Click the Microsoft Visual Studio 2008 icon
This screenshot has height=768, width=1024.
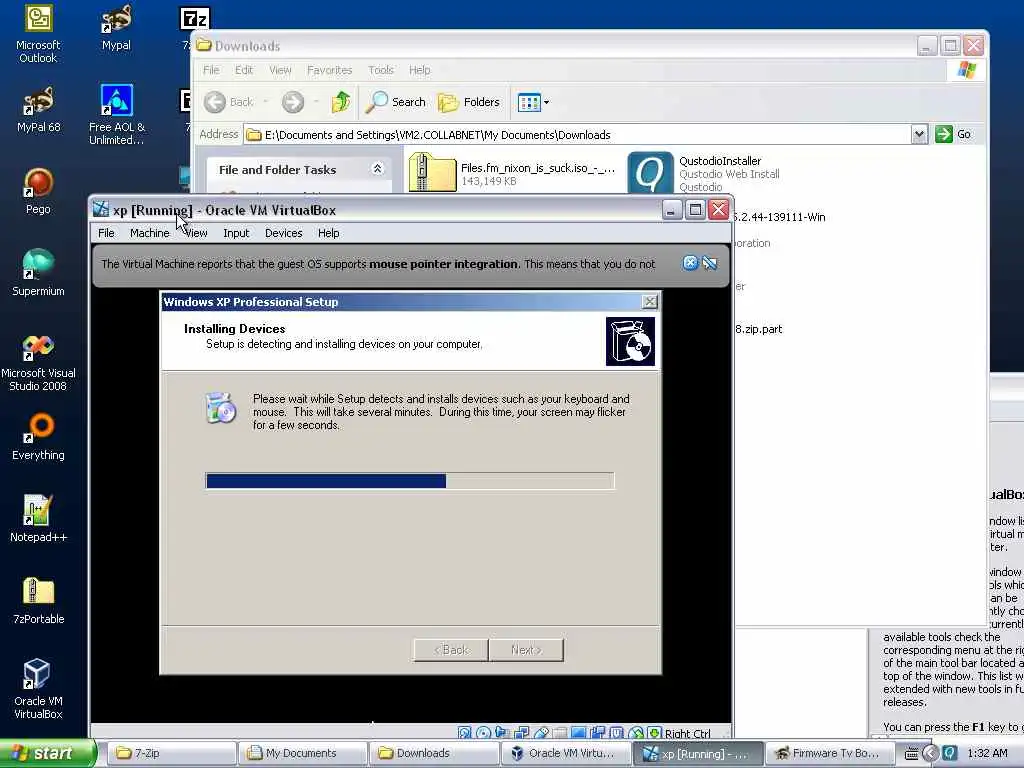(38, 362)
